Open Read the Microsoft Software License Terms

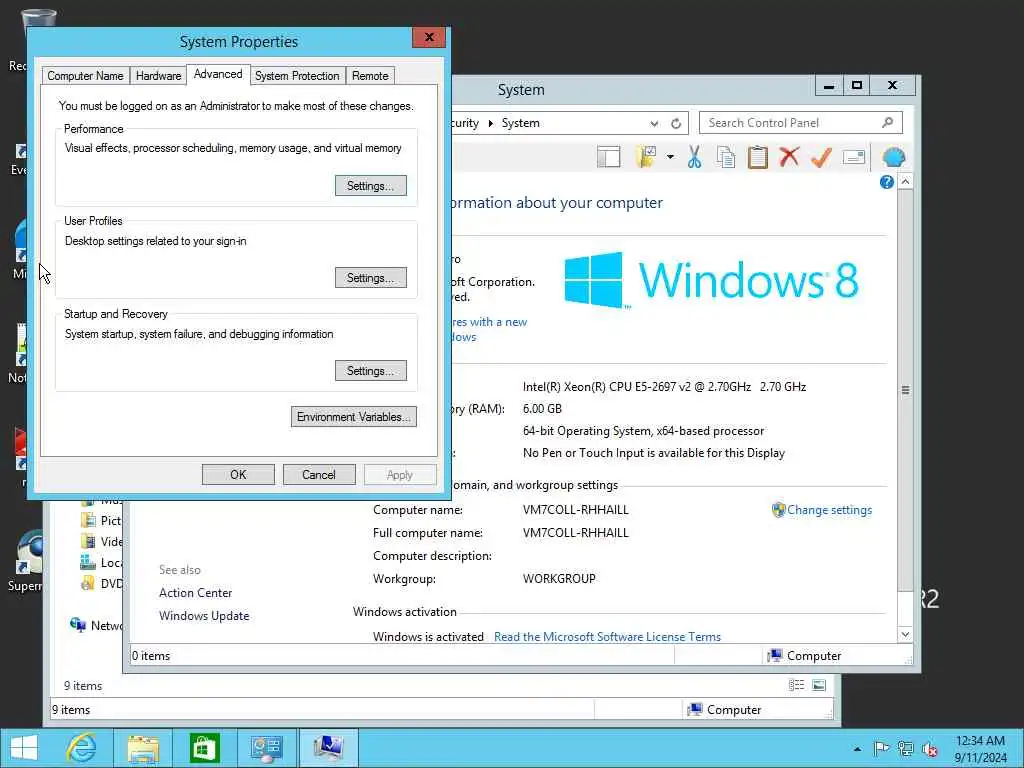coord(607,637)
